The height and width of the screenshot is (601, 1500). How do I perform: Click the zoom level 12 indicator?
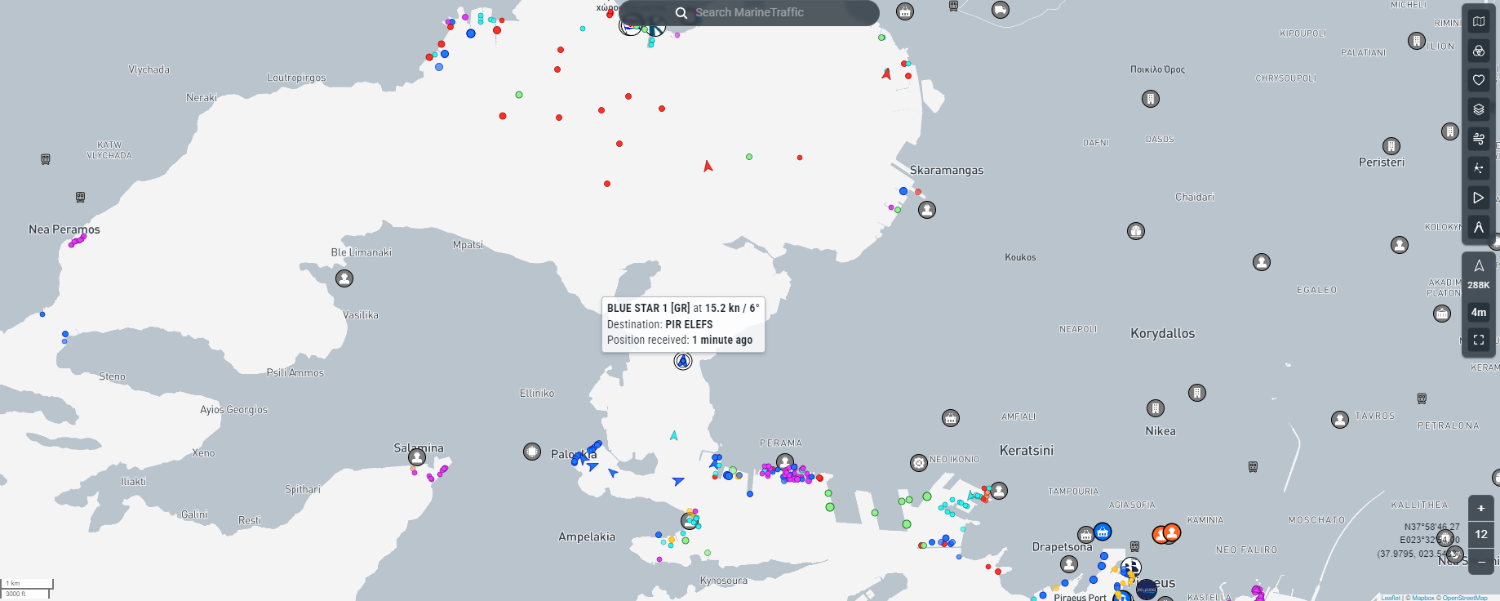pyautogui.click(x=1481, y=535)
